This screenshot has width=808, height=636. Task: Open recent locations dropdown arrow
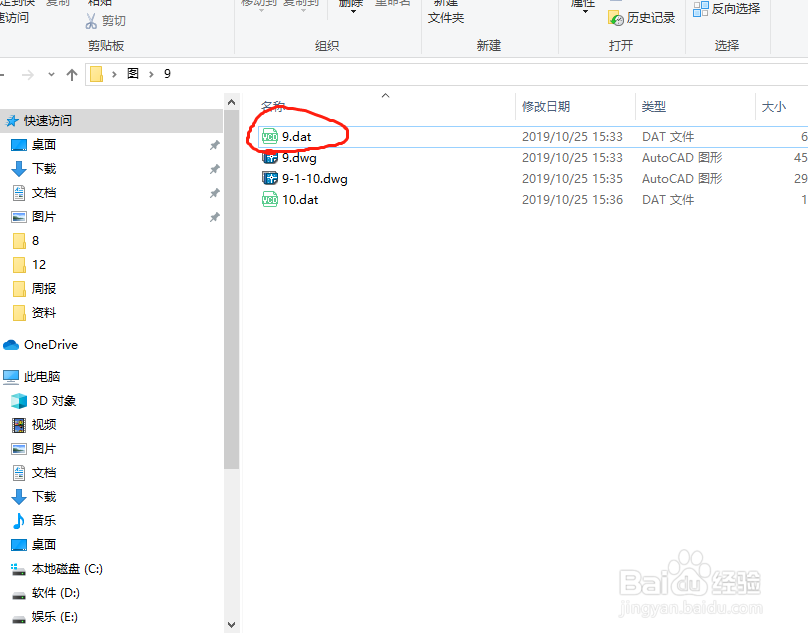click(x=52, y=75)
